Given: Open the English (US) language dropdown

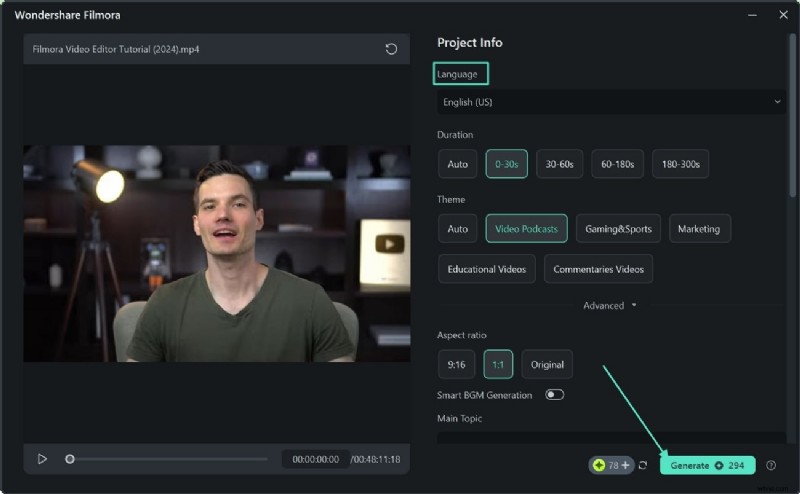Looking at the screenshot, I should [611, 102].
